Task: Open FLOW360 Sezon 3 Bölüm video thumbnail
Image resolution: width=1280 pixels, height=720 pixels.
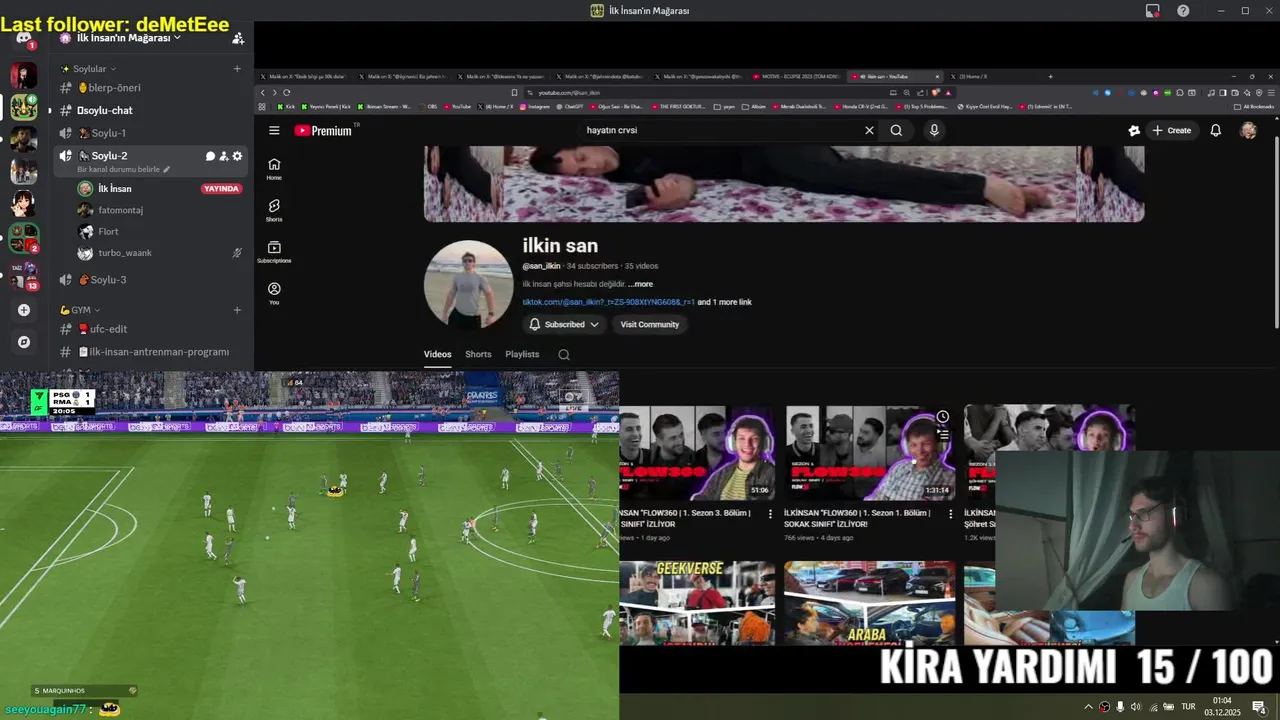Action: click(x=697, y=452)
